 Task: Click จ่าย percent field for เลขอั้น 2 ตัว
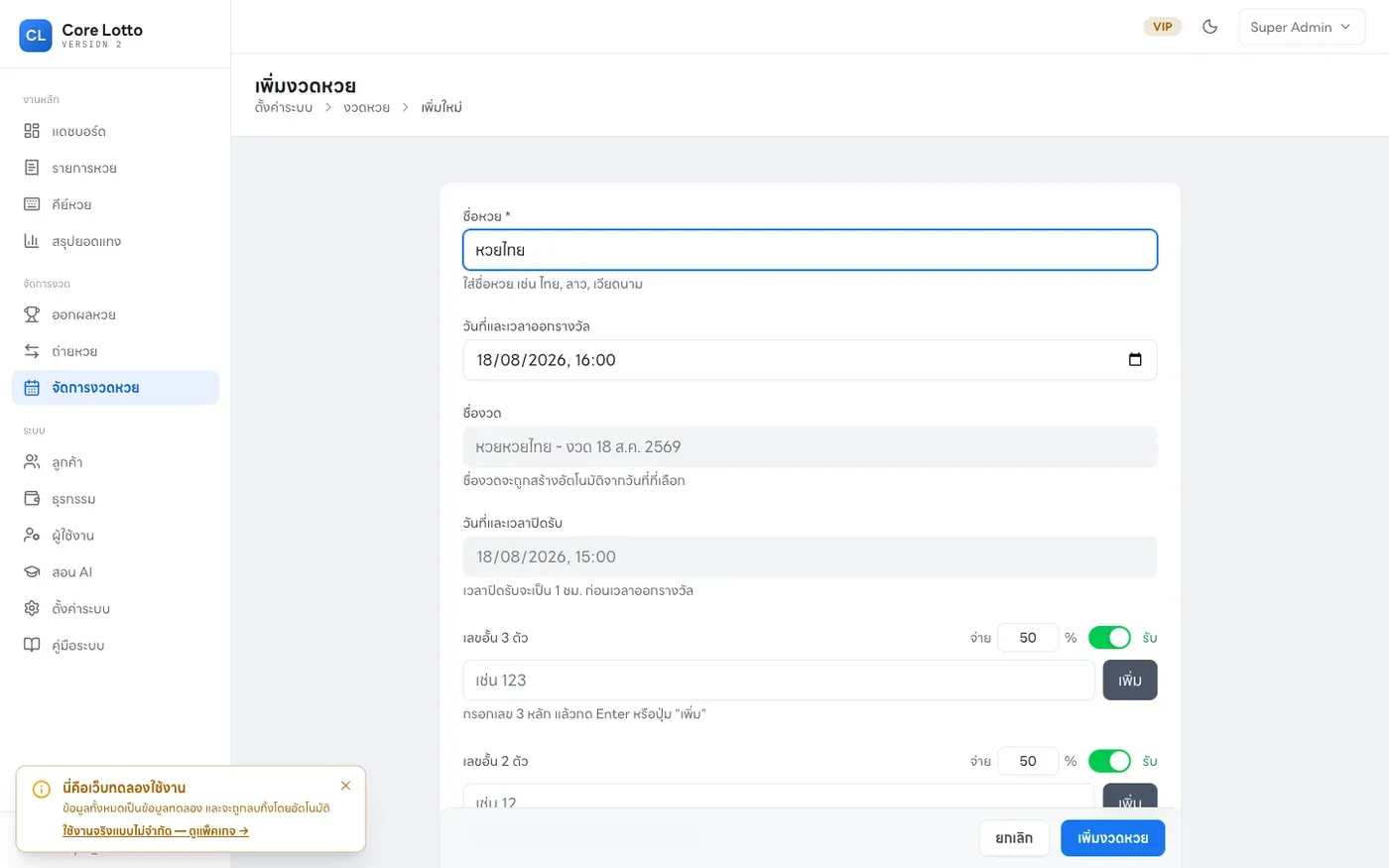click(x=1028, y=761)
